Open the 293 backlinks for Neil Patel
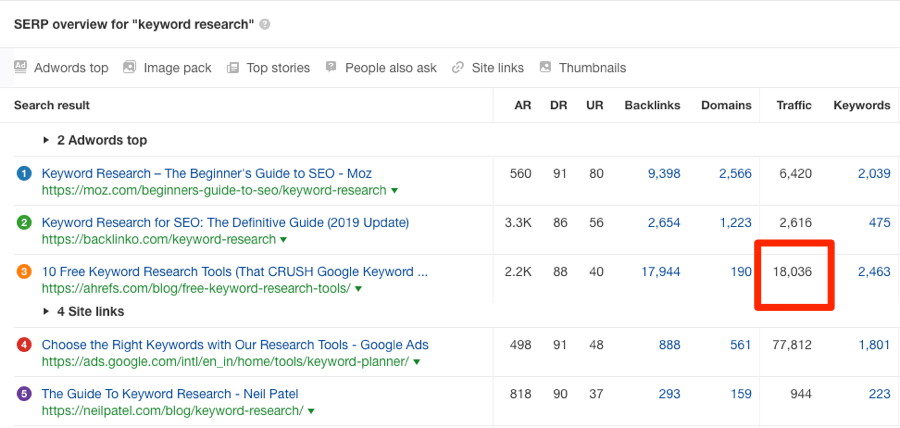Viewport: 900px width, 428px height. 670,395
